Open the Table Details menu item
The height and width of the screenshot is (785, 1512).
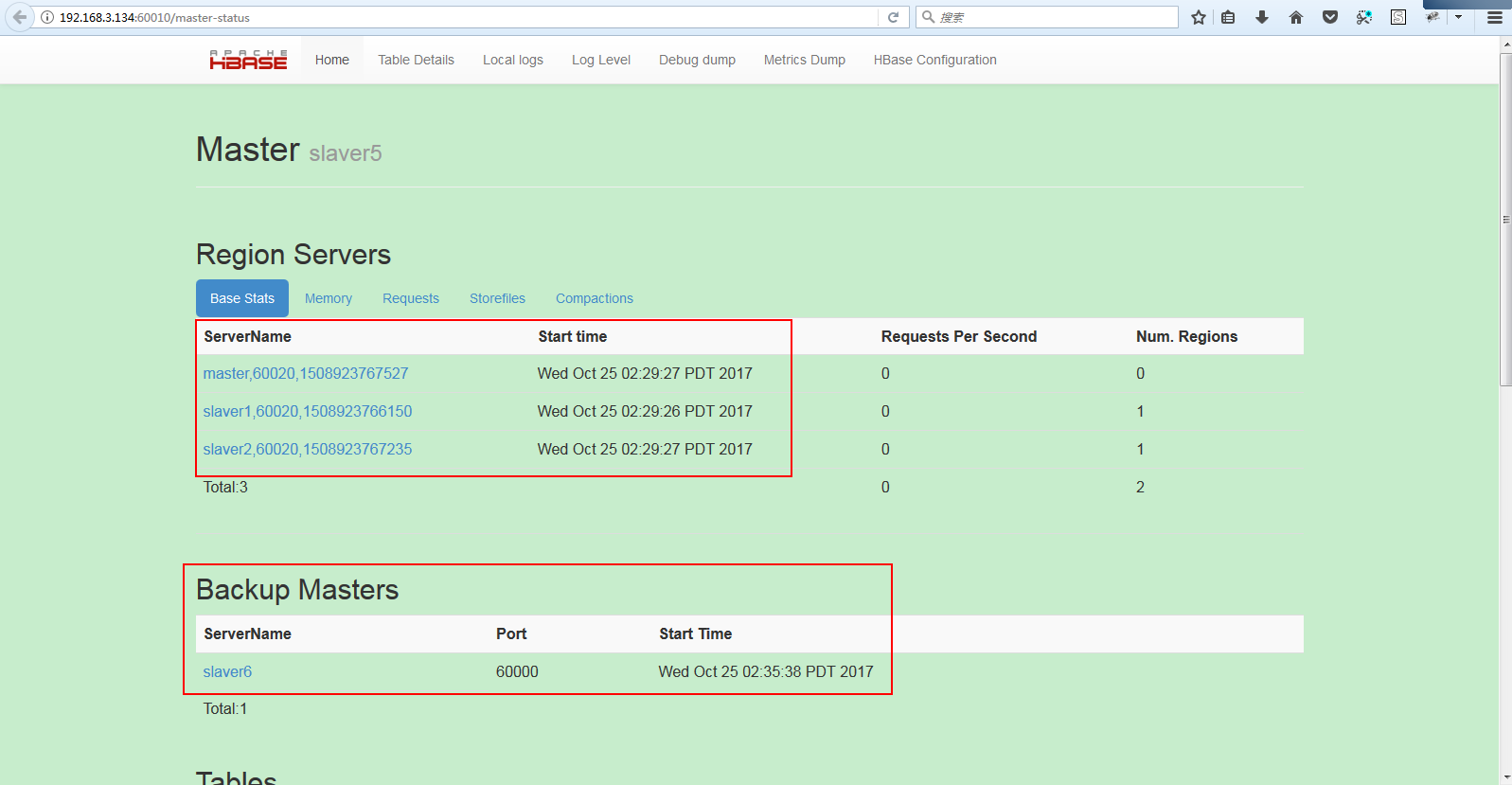pos(416,60)
